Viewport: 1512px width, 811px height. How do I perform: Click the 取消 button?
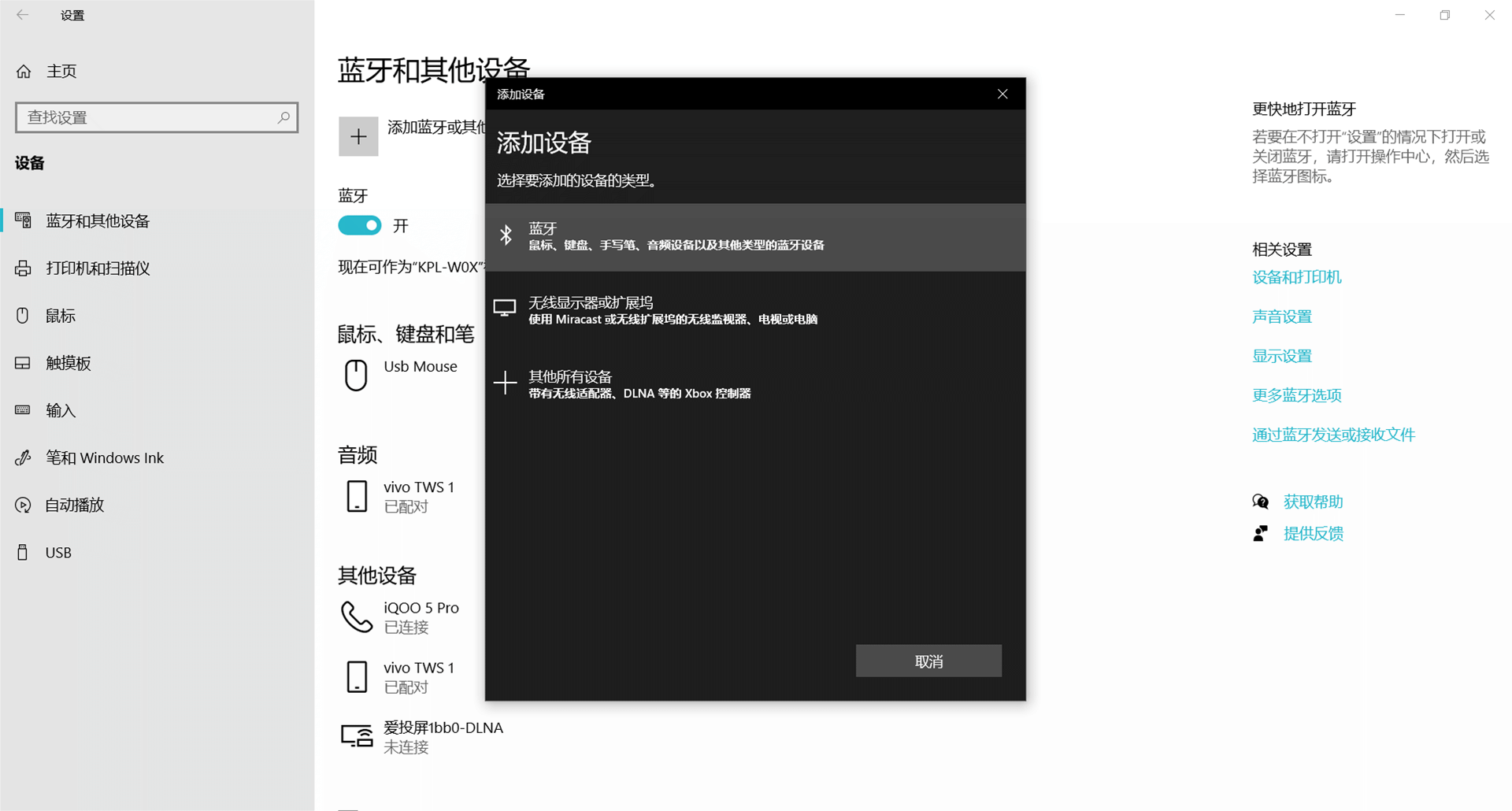[928, 661]
